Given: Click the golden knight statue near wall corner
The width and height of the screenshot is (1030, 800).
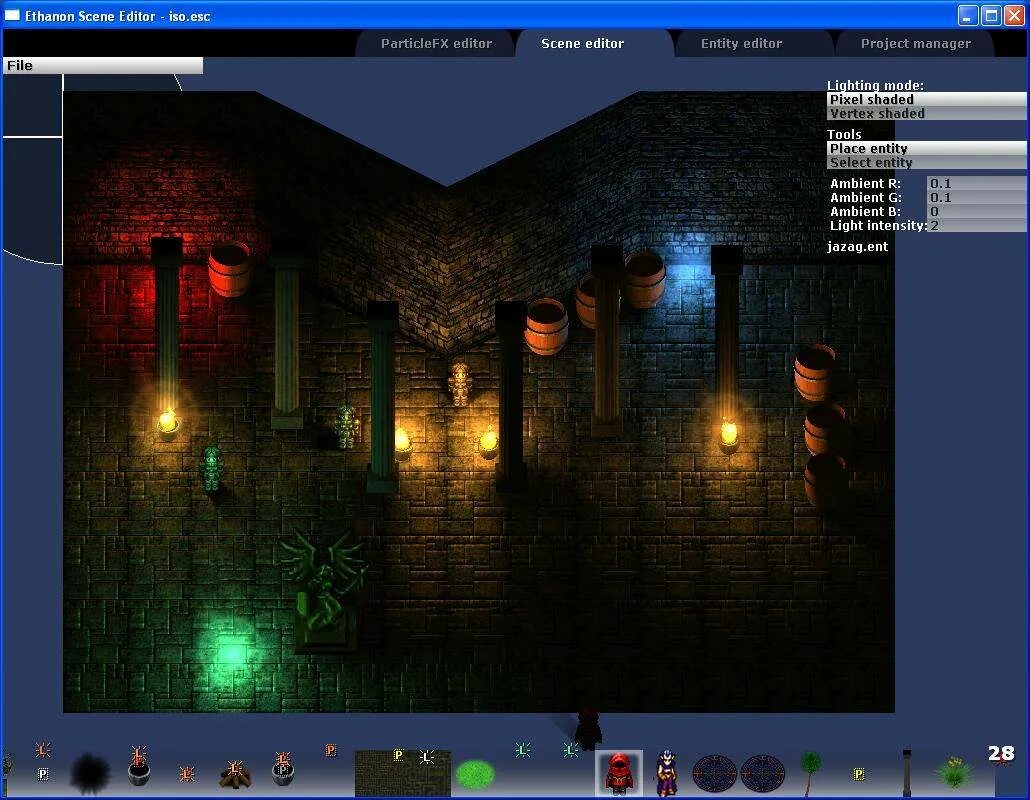Looking at the screenshot, I should pyautogui.click(x=460, y=384).
